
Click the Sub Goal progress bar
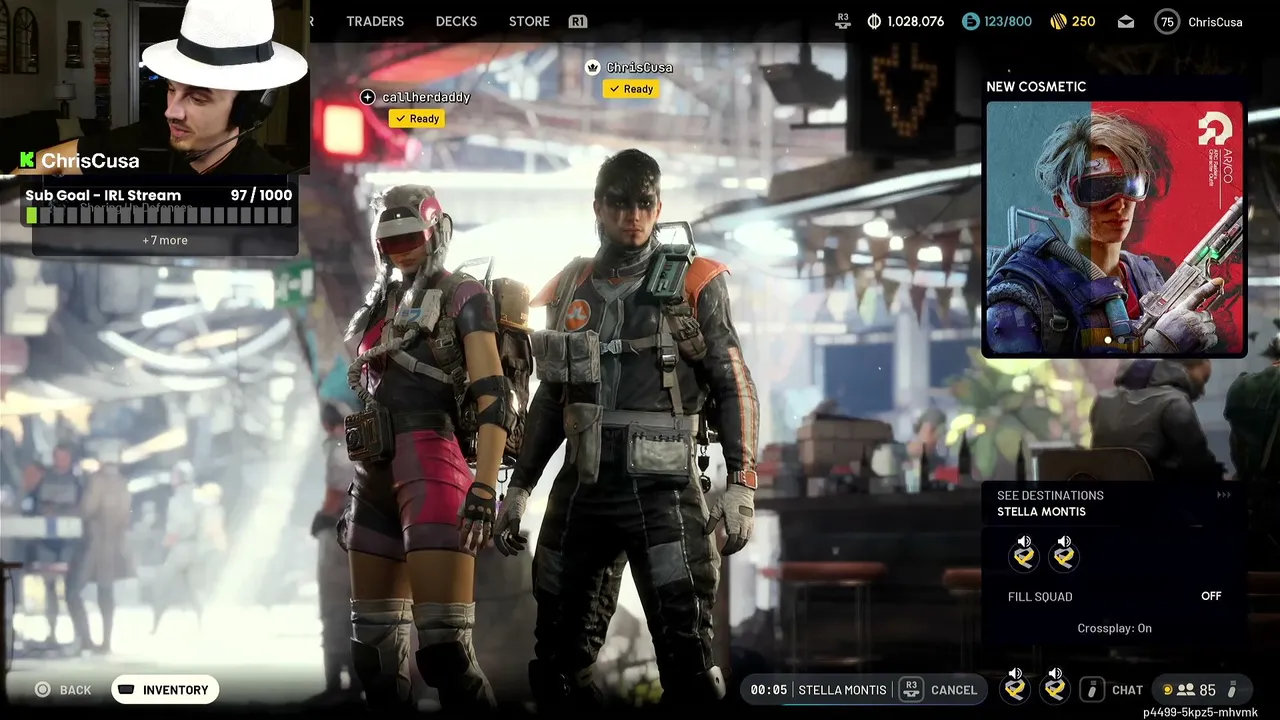(x=160, y=215)
